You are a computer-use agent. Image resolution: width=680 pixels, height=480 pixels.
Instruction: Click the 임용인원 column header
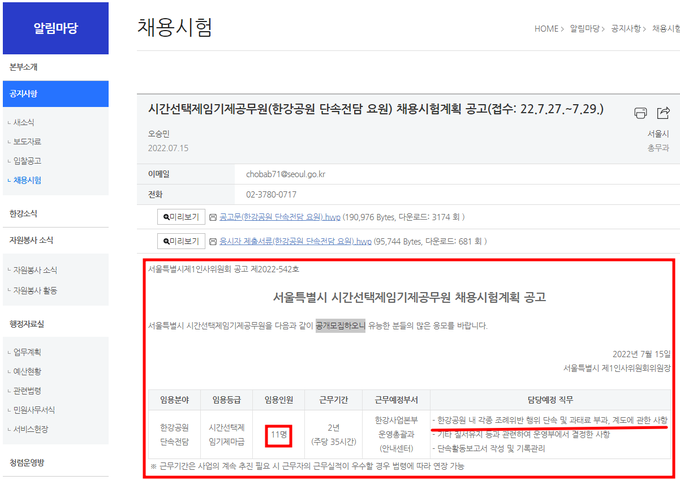[278, 400]
